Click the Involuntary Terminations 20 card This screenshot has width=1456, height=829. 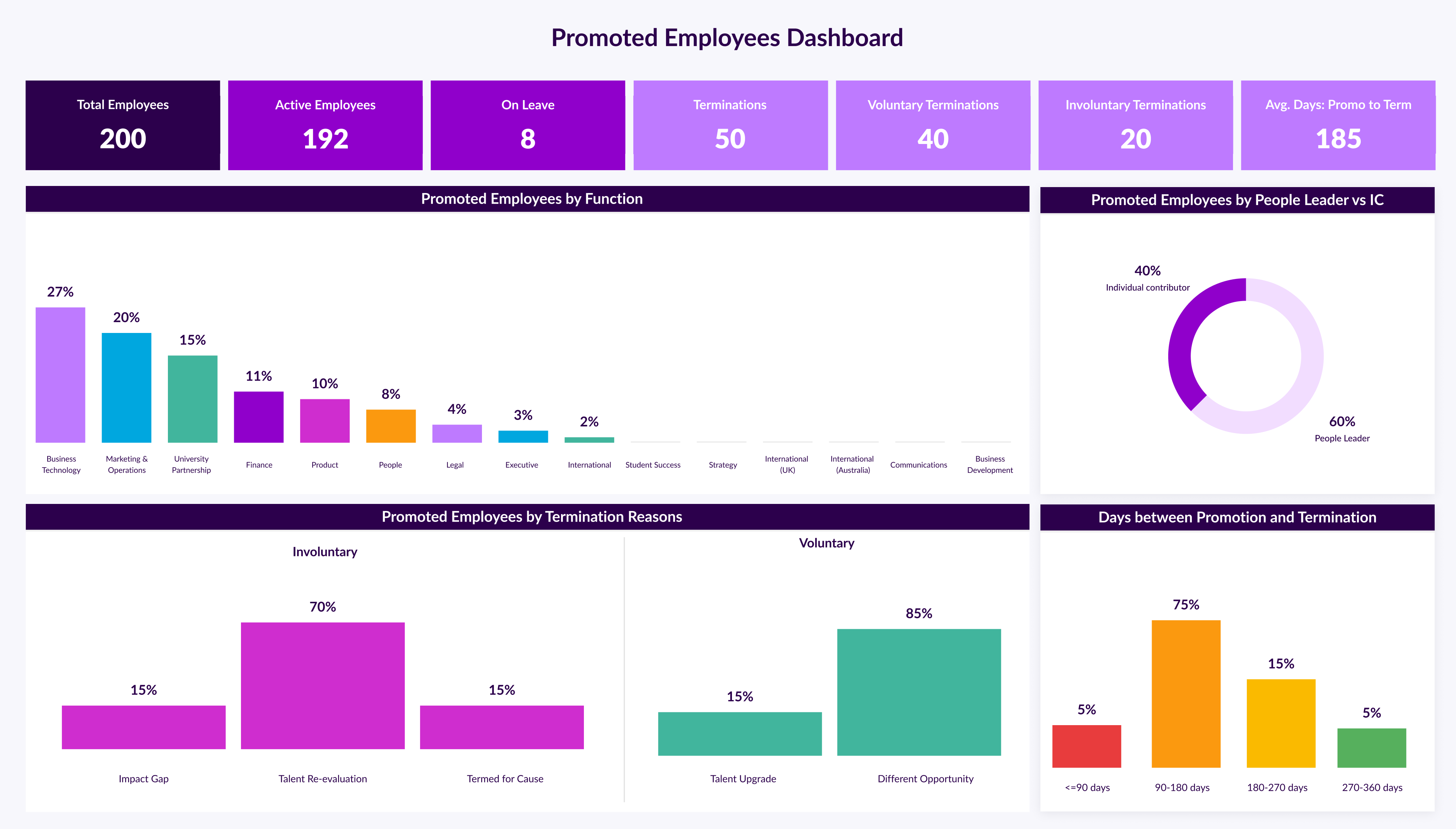[x=1135, y=125]
